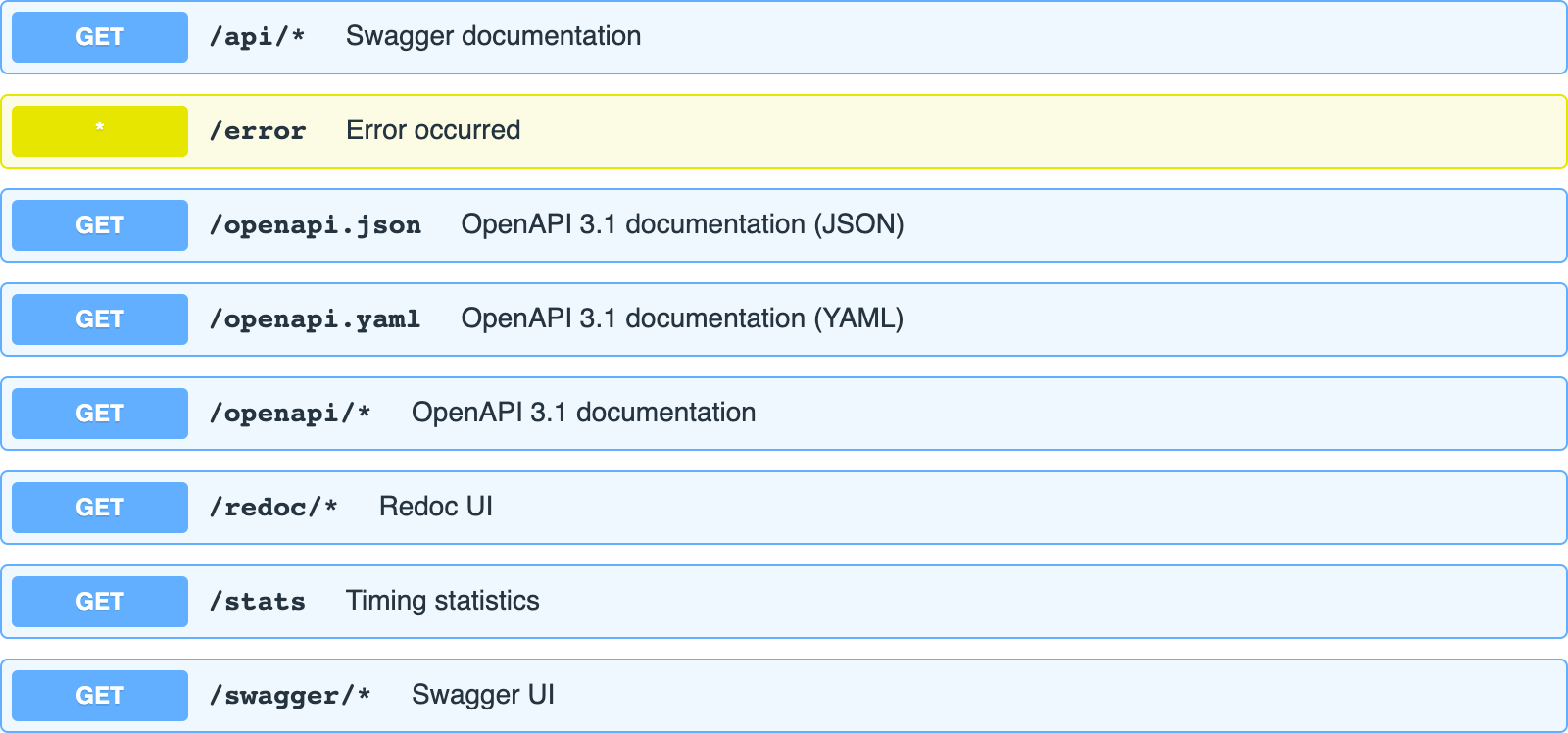Expand the /openapi.yaml endpoint path
The height and width of the screenshot is (733, 1568).
click(x=315, y=319)
